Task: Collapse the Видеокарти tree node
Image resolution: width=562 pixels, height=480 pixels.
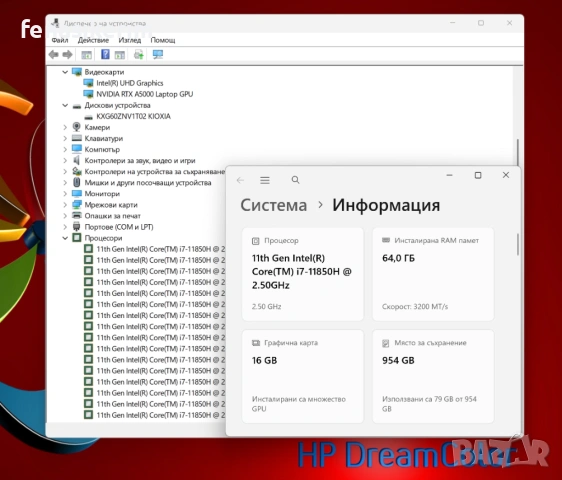Action: click(x=65, y=72)
